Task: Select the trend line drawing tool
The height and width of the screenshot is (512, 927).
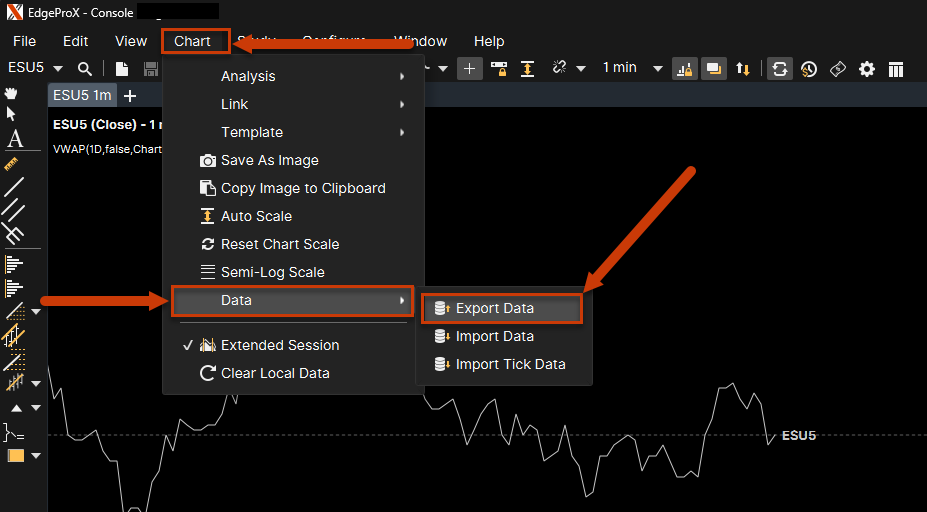Action: coord(14,186)
